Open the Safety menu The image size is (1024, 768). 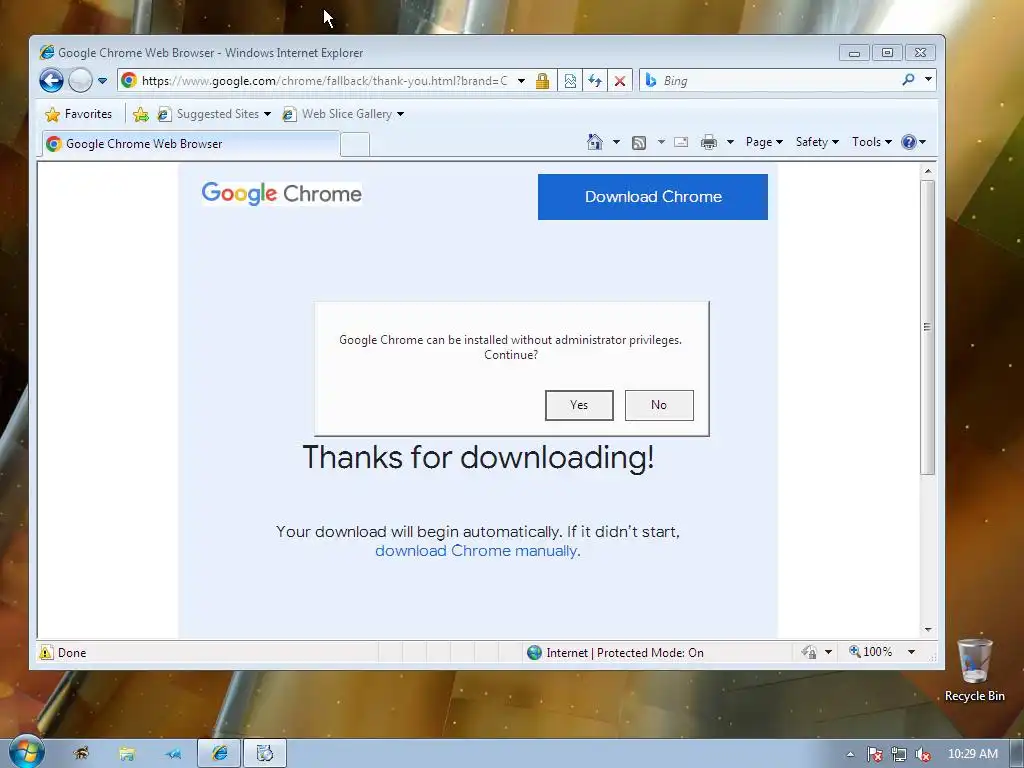pos(817,142)
